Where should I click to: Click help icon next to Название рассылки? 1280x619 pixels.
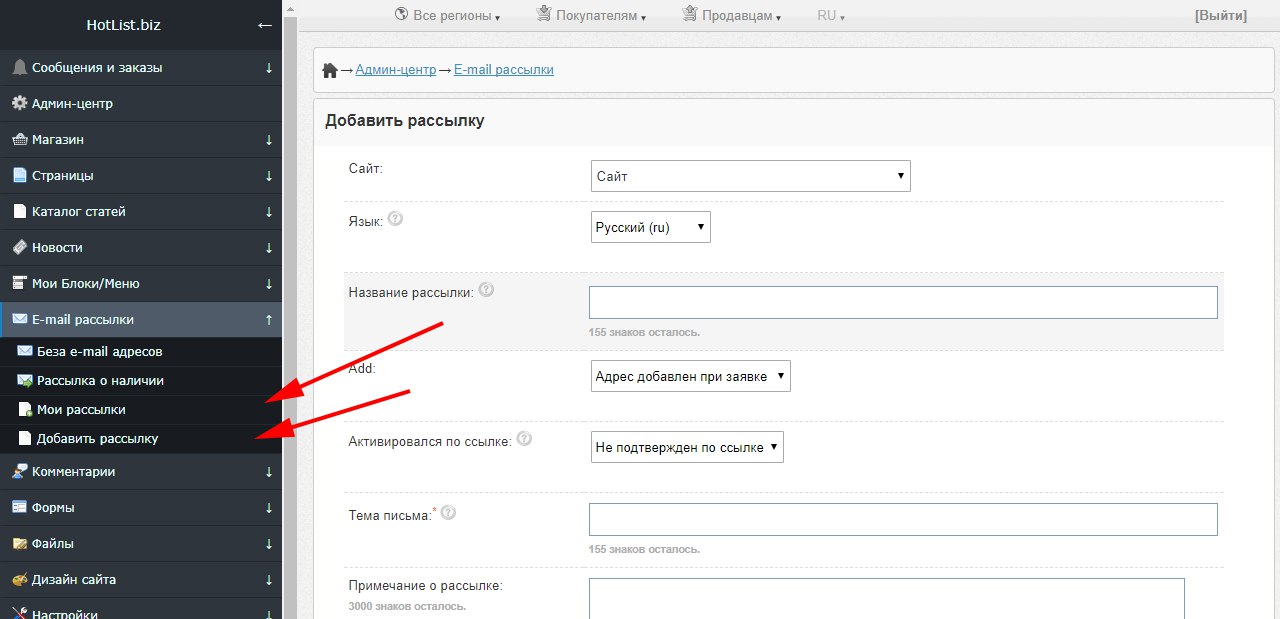pyautogui.click(x=486, y=290)
